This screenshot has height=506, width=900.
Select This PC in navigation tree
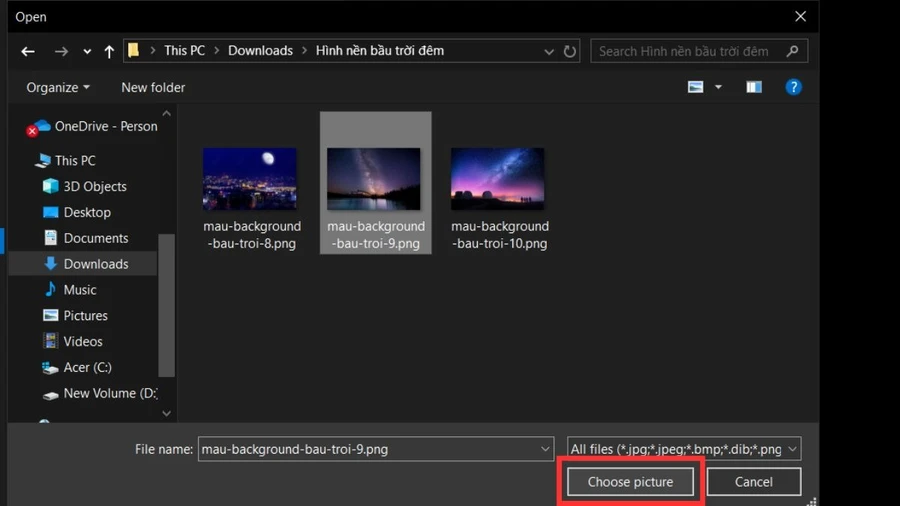(x=75, y=161)
